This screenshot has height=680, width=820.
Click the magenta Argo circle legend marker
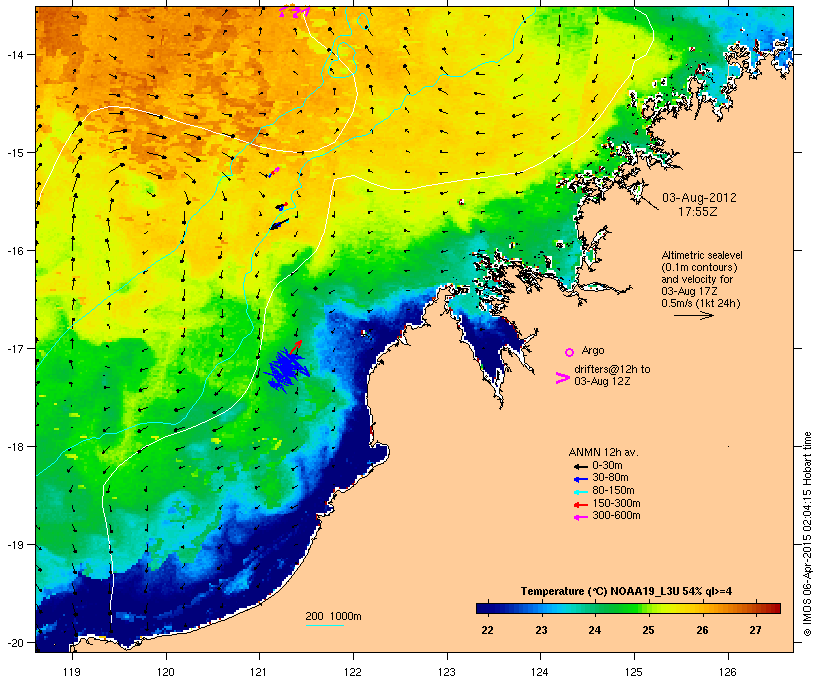click(x=570, y=353)
